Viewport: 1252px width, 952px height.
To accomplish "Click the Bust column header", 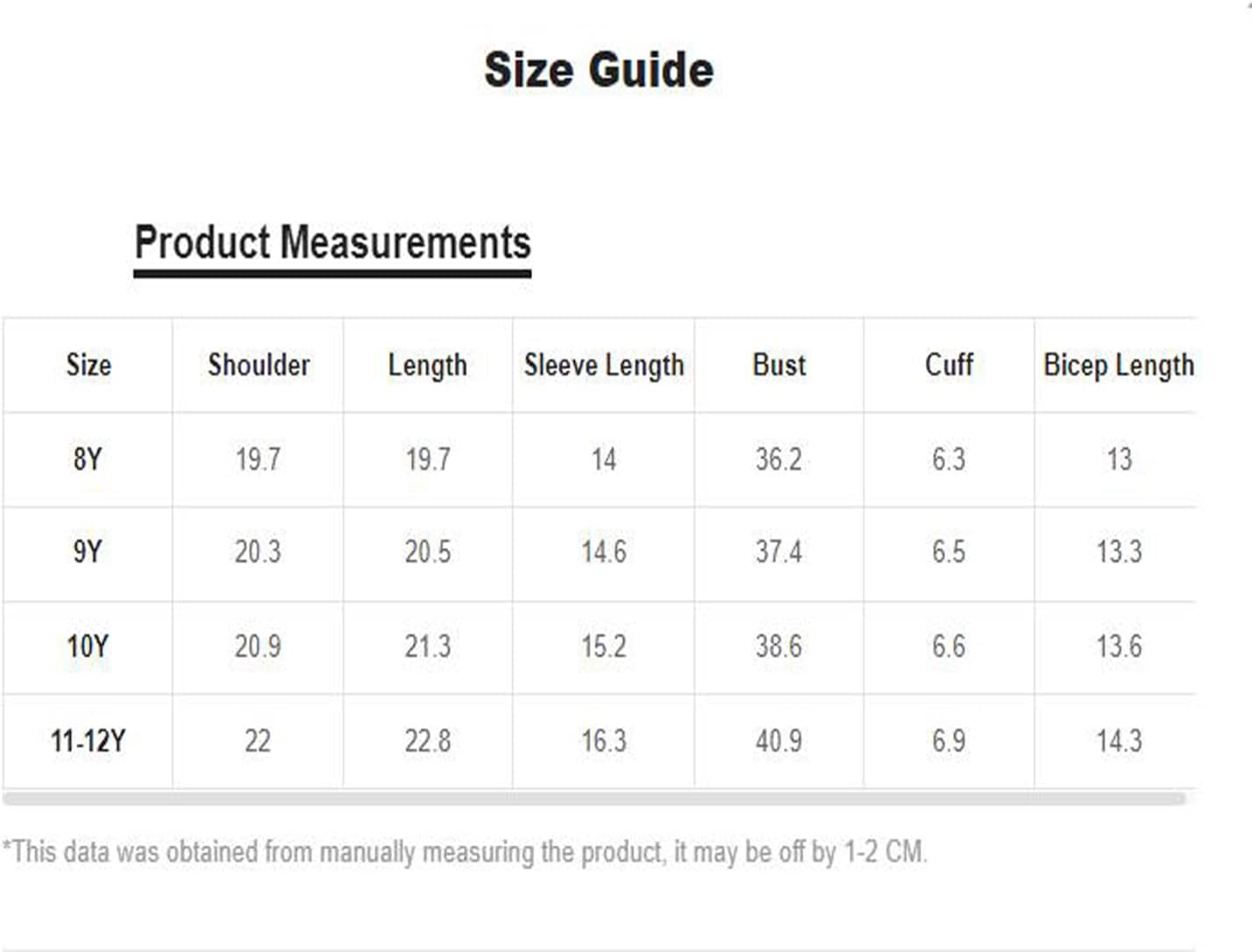I will coord(779,365).
